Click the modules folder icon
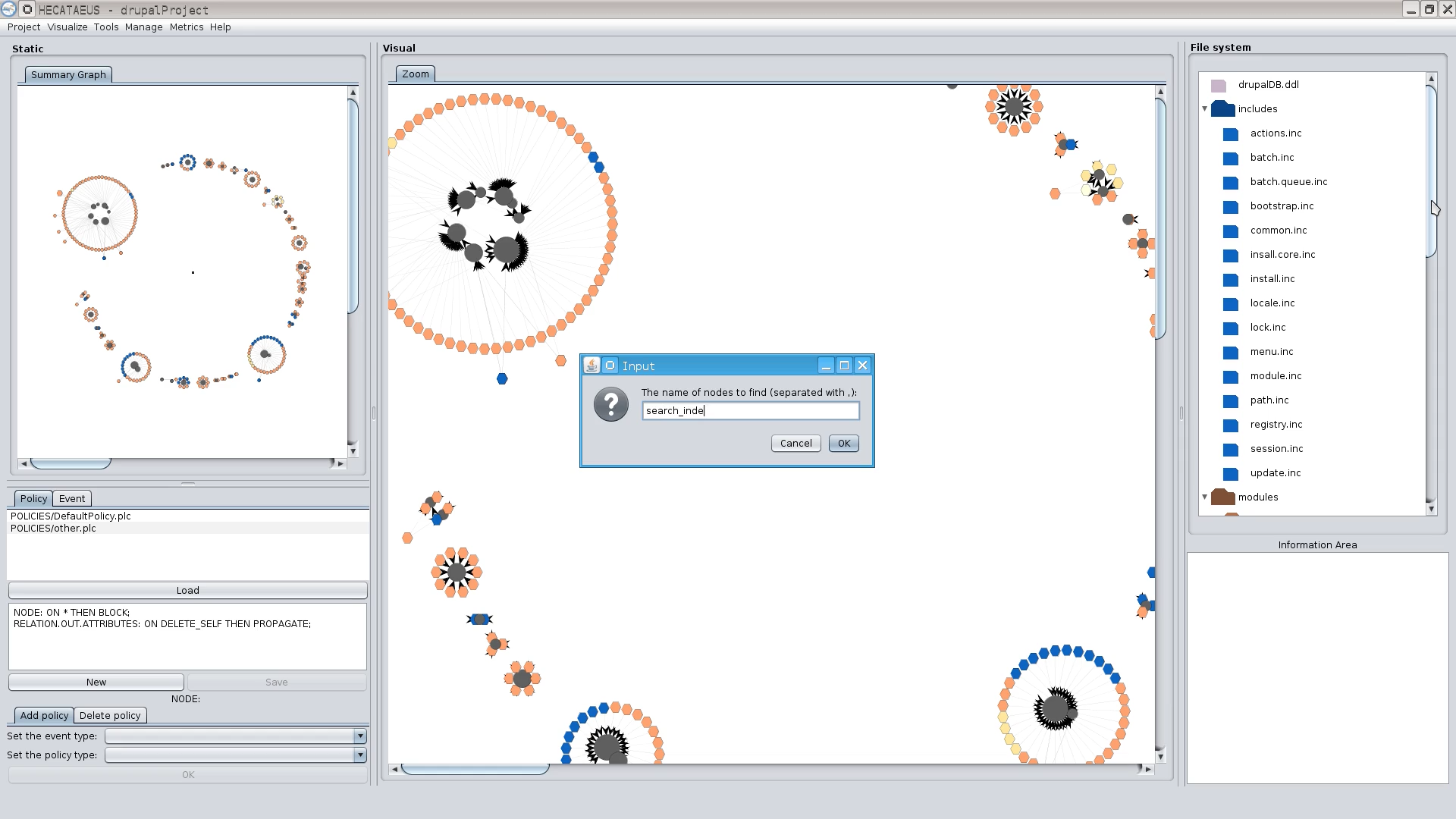 pos(1222,497)
